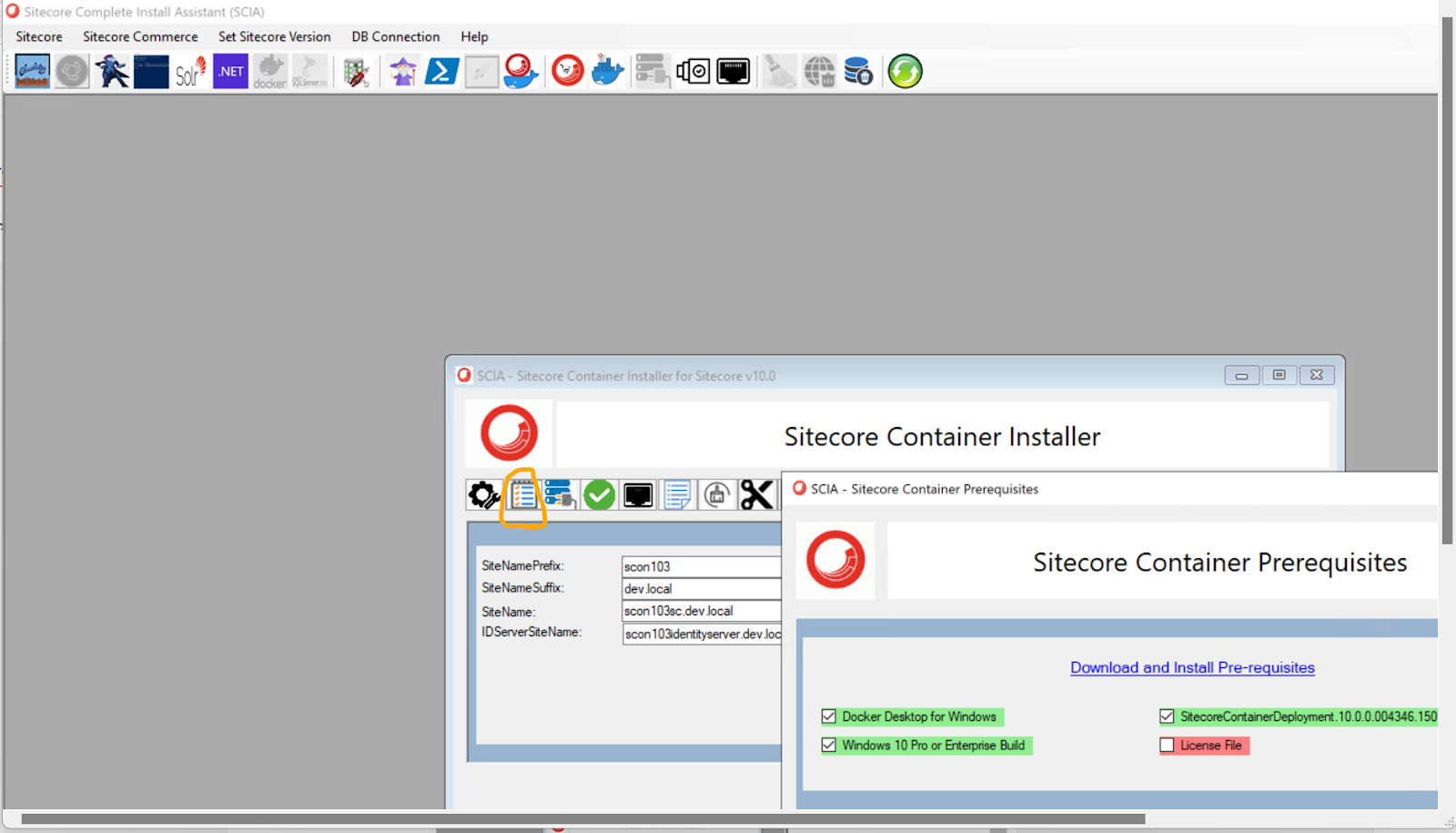The height and width of the screenshot is (833, 1456).
Task: Open the blue PowerShell toolbar icon
Action: pyautogui.click(x=441, y=71)
